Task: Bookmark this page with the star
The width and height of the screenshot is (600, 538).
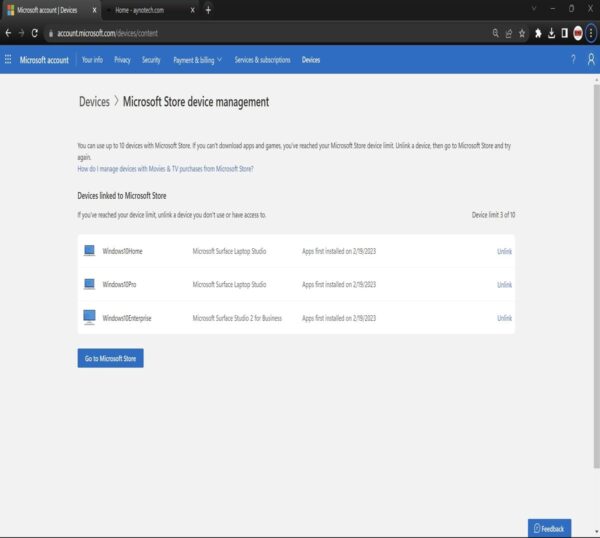Action: coord(522,33)
